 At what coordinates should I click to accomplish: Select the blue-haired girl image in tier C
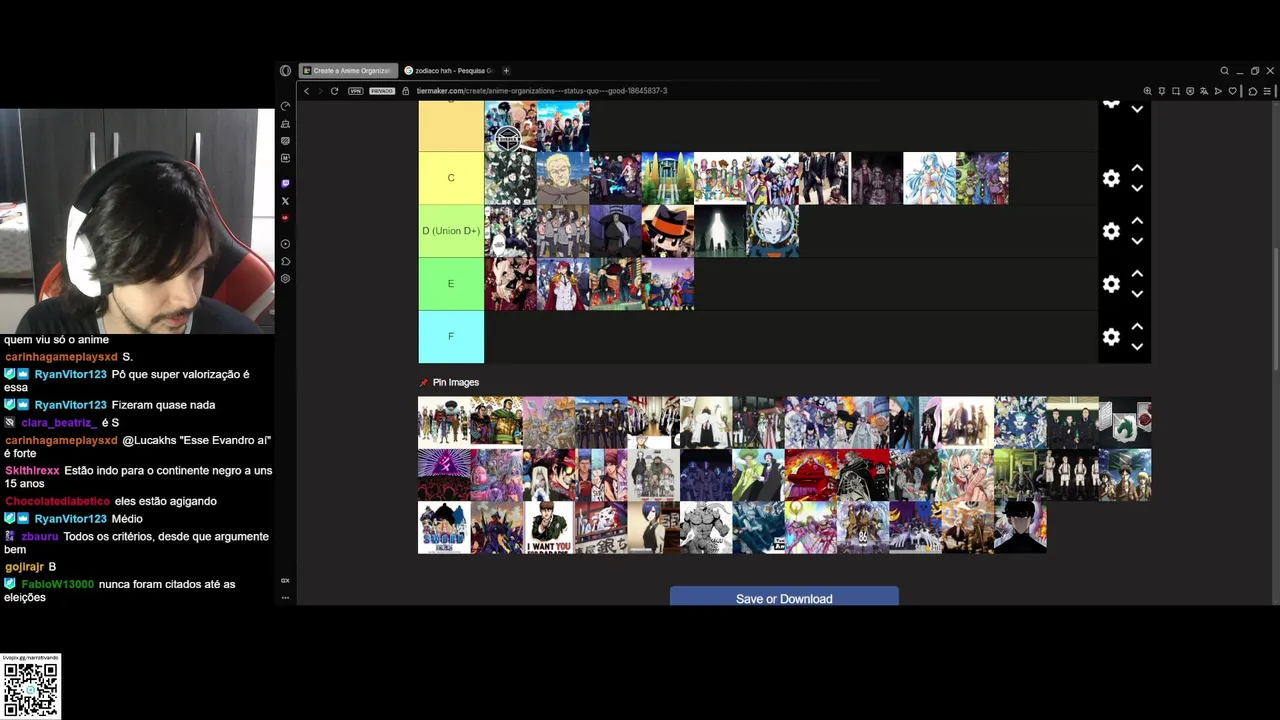(x=929, y=178)
